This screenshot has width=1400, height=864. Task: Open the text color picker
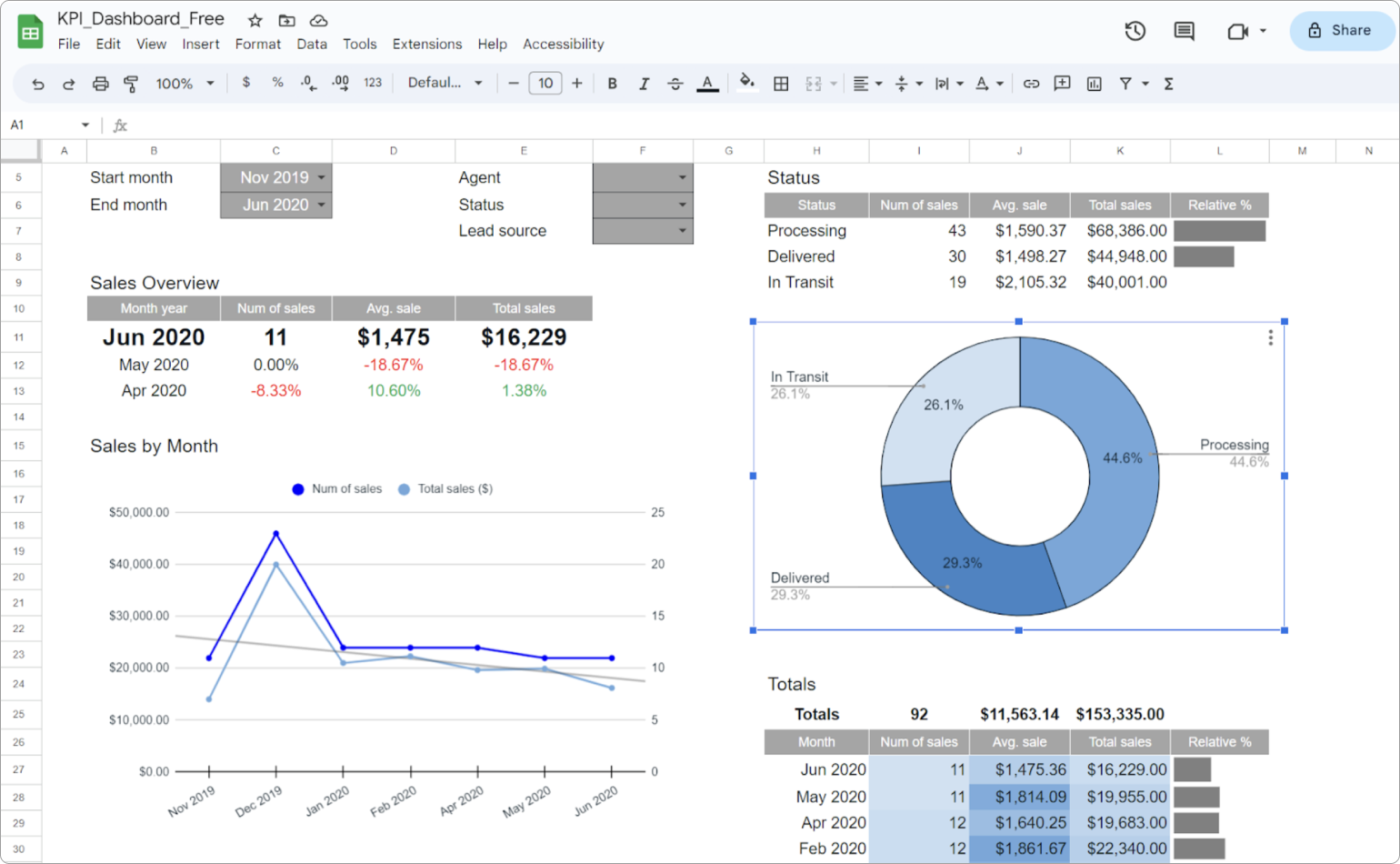coord(707,84)
